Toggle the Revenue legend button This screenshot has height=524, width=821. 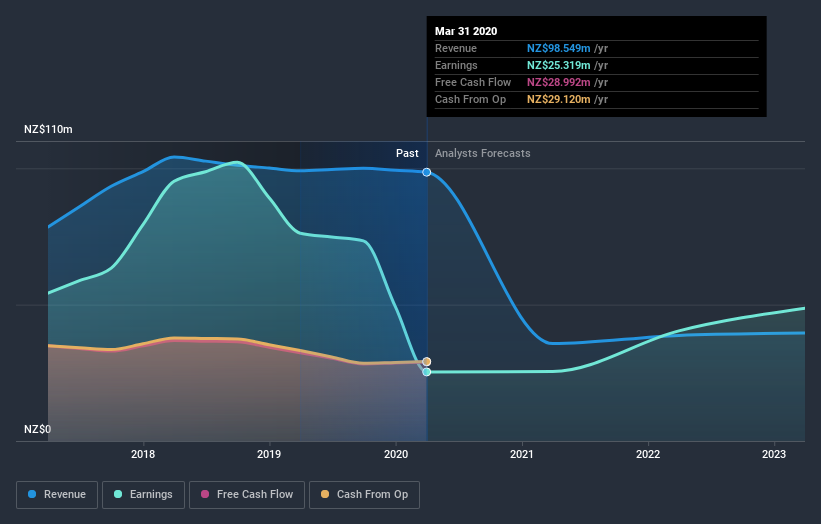click(57, 495)
